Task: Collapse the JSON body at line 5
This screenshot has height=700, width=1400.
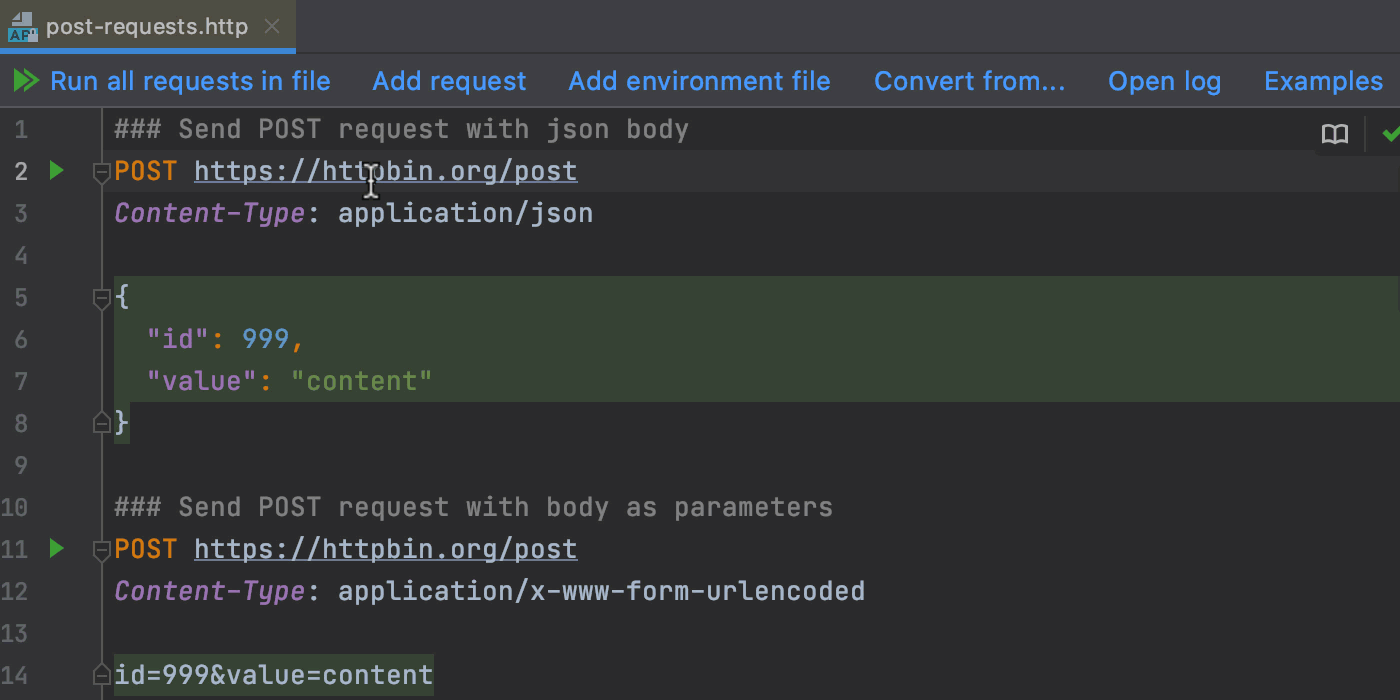Action: pyautogui.click(x=101, y=298)
